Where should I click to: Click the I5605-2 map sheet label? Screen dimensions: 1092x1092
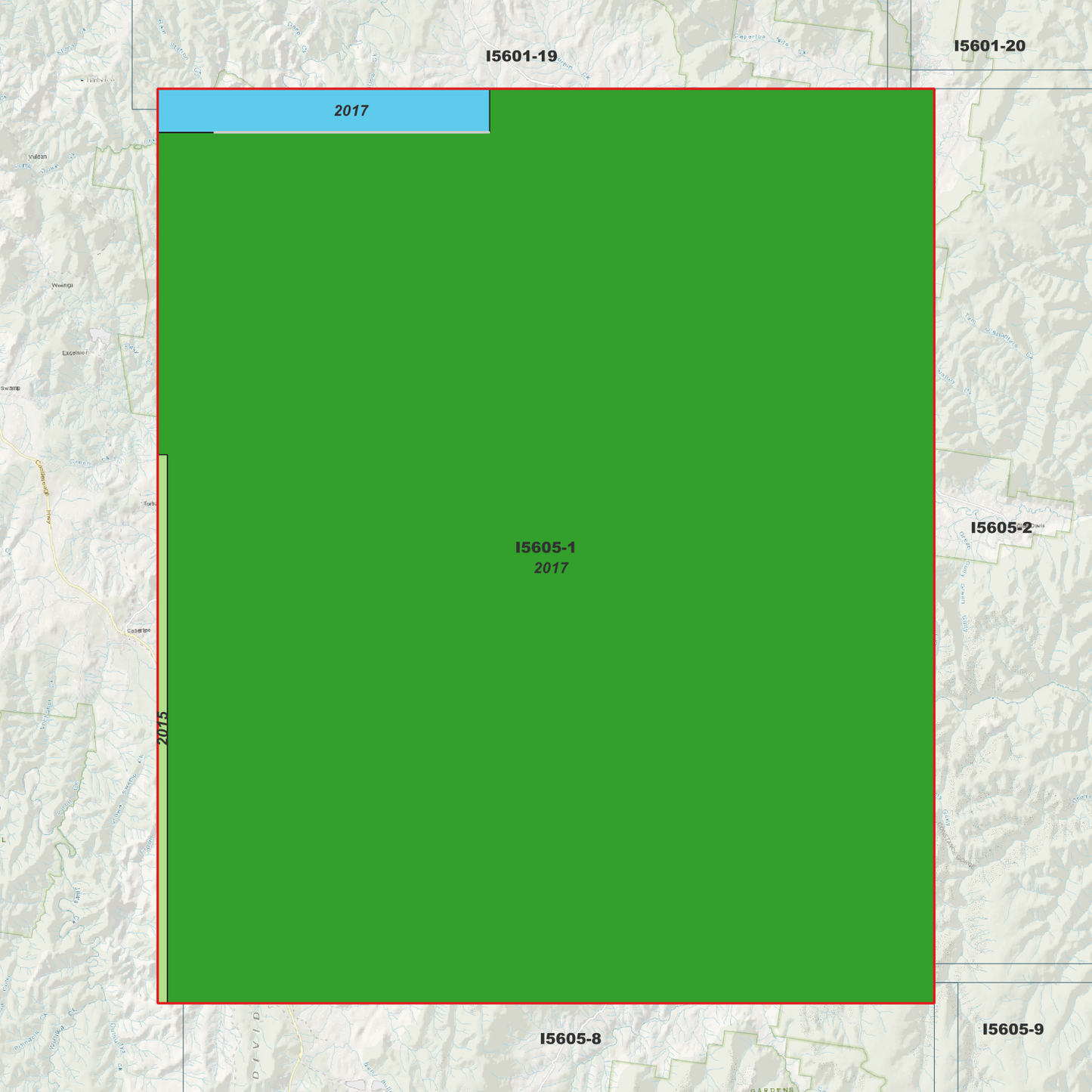[x=1001, y=527]
